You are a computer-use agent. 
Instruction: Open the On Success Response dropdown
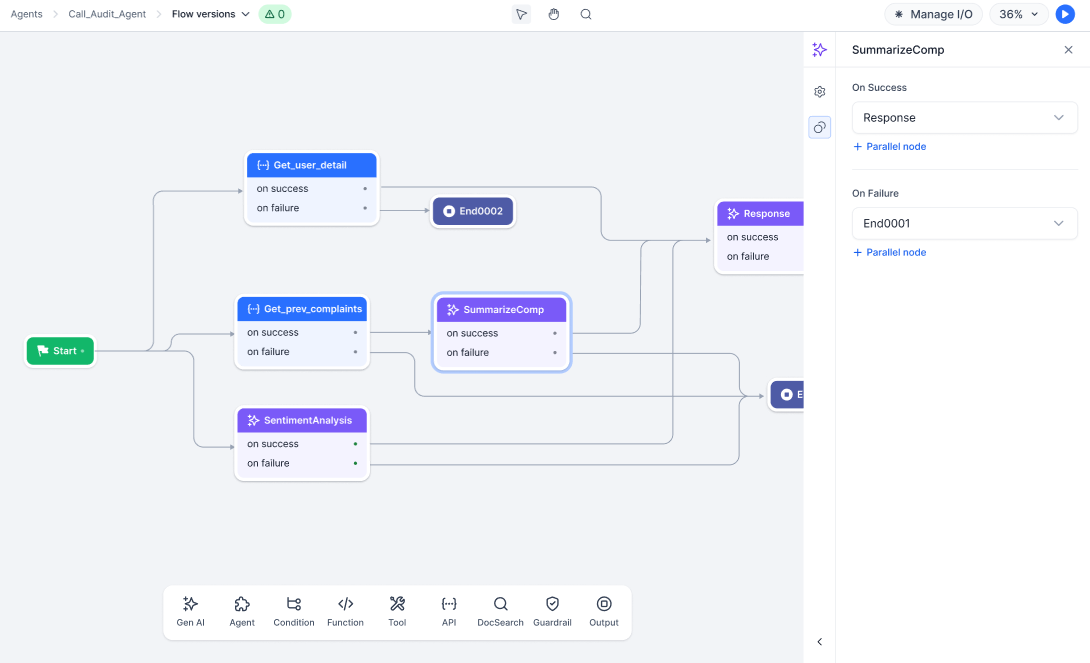964,118
